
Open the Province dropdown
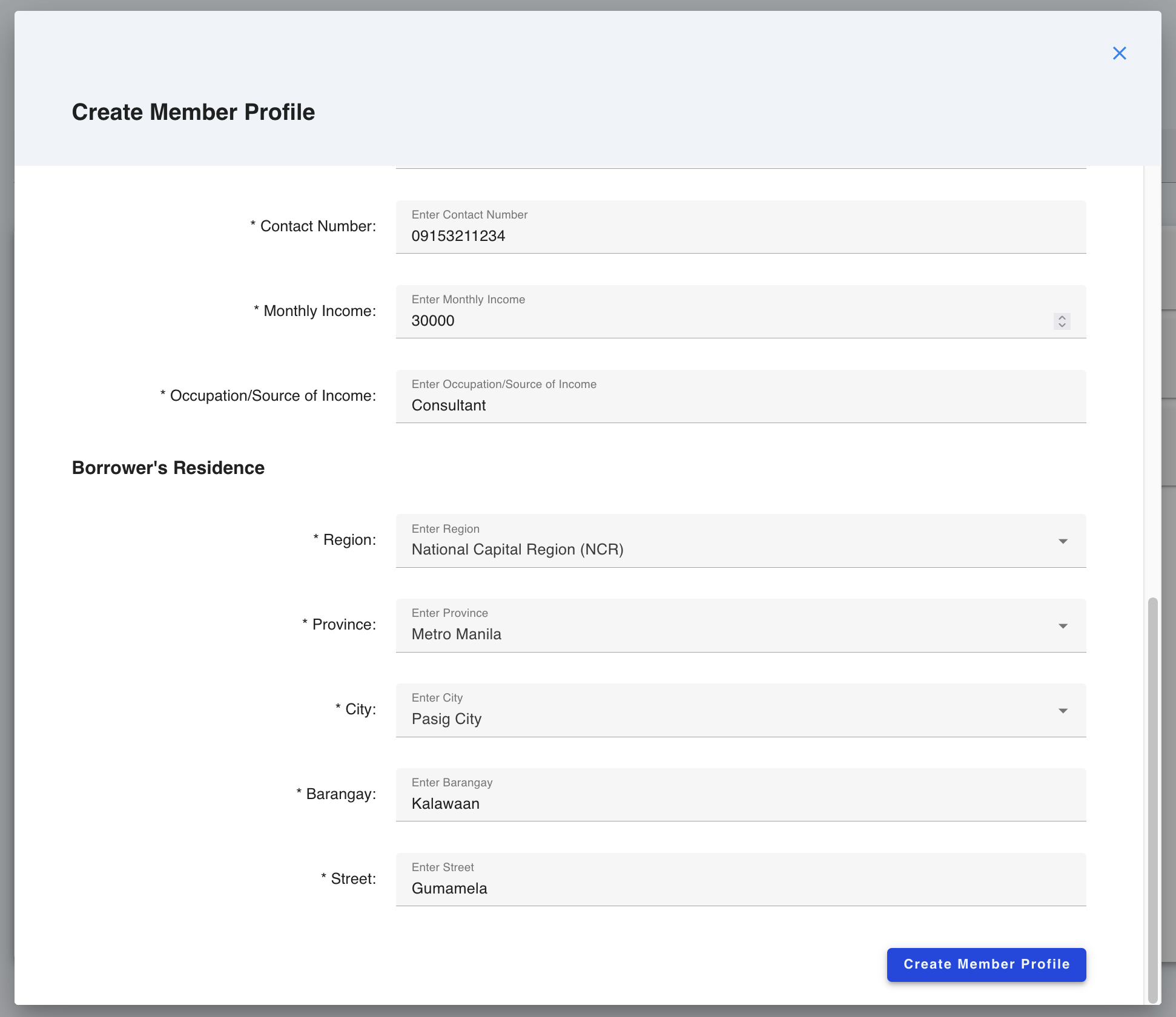click(x=1063, y=625)
